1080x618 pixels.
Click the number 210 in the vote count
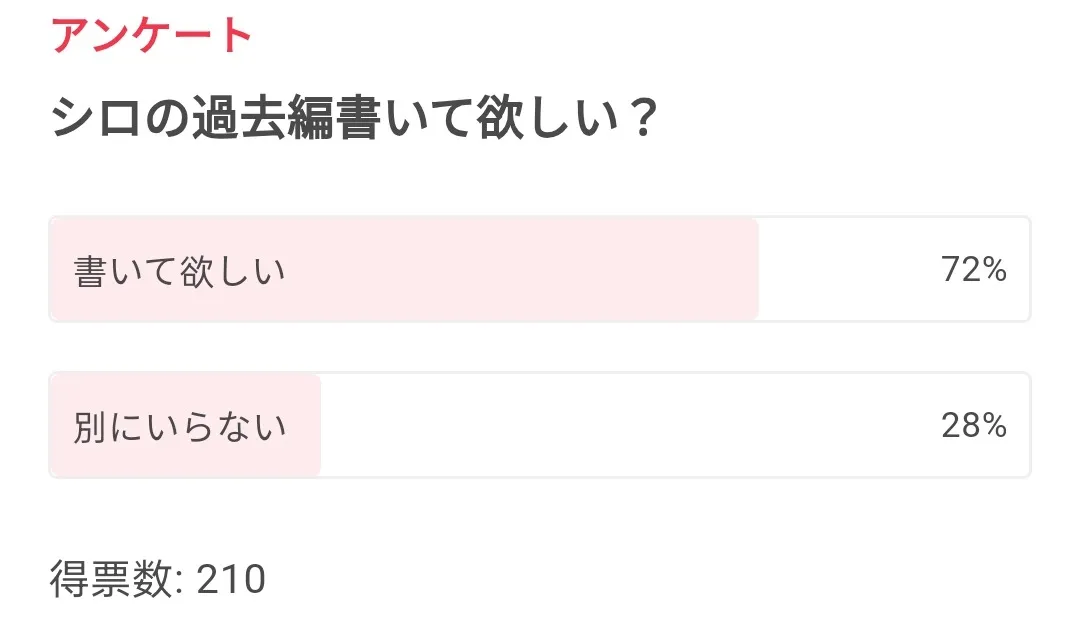pos(231,579)
